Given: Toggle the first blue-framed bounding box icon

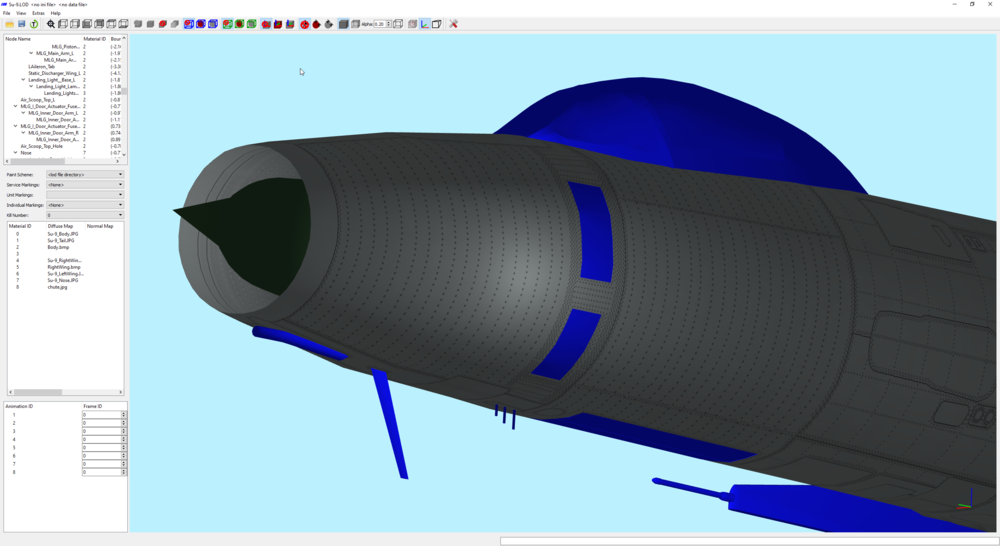Looking at the screenshot, I should tap(189, 24).
